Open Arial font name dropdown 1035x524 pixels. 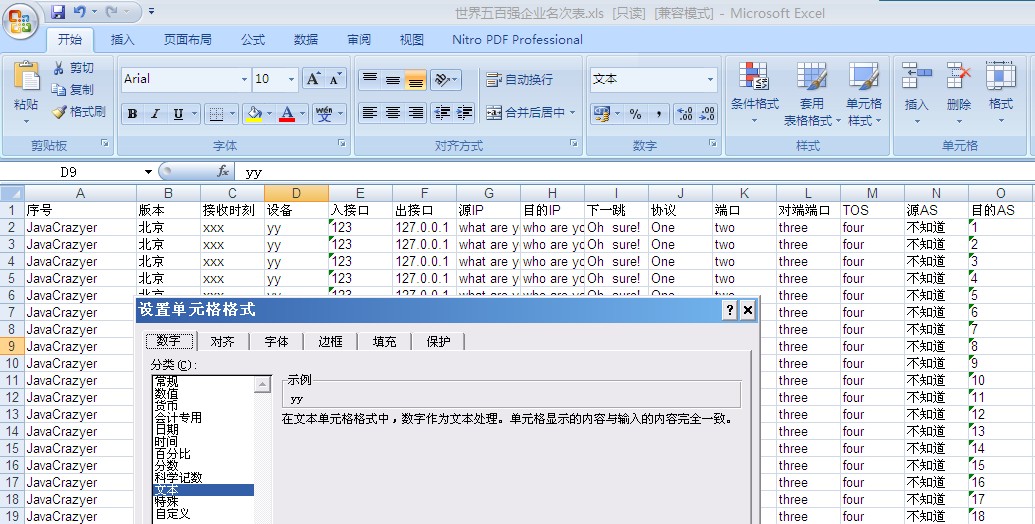click(244, 79)
